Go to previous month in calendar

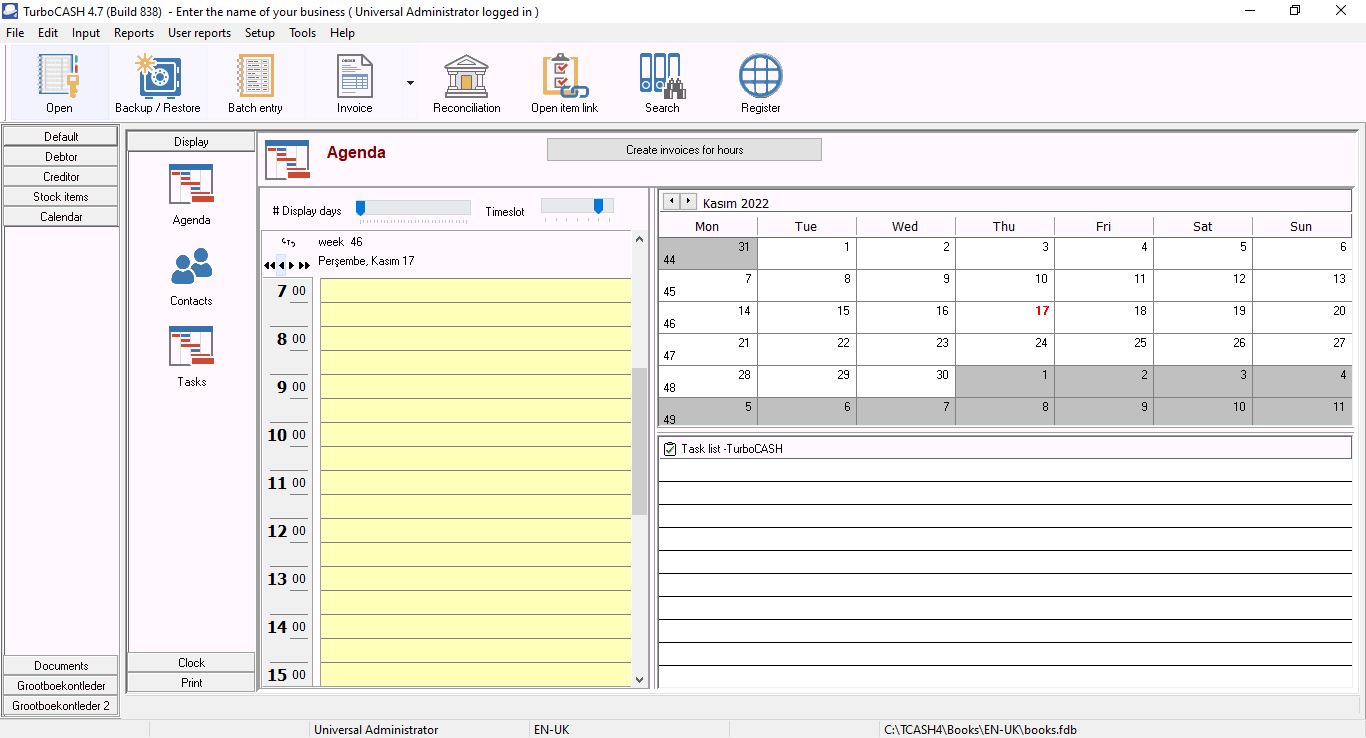click(x=672, y=202)
